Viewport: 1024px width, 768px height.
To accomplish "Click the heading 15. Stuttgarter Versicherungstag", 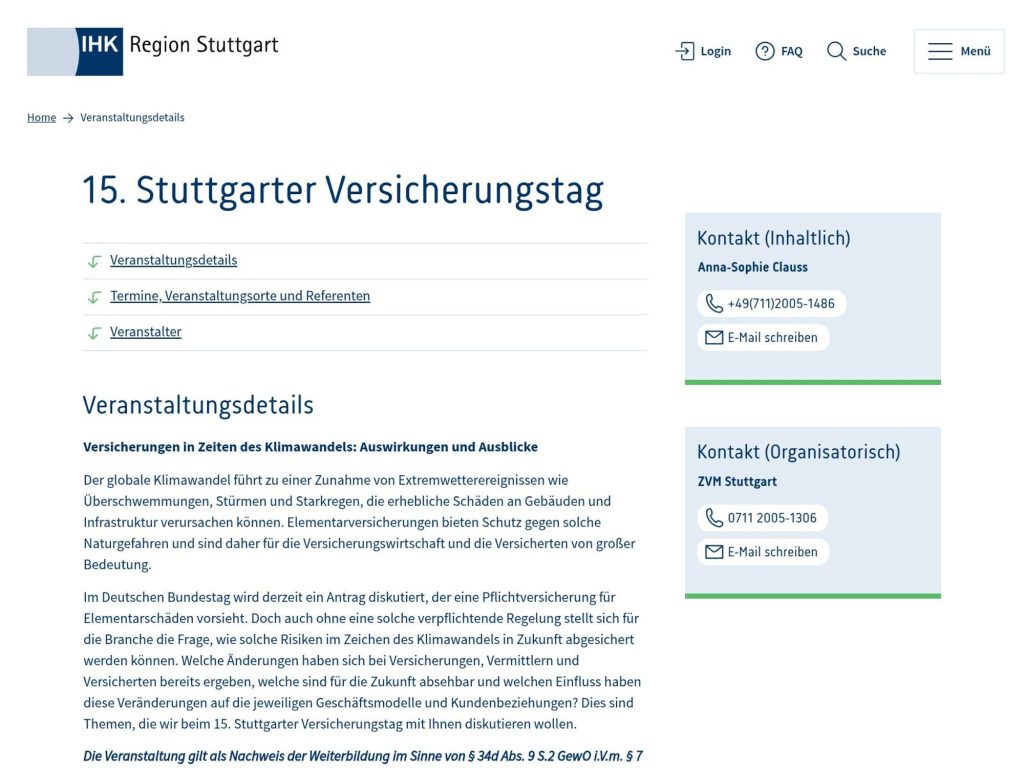I will [343, 189].
